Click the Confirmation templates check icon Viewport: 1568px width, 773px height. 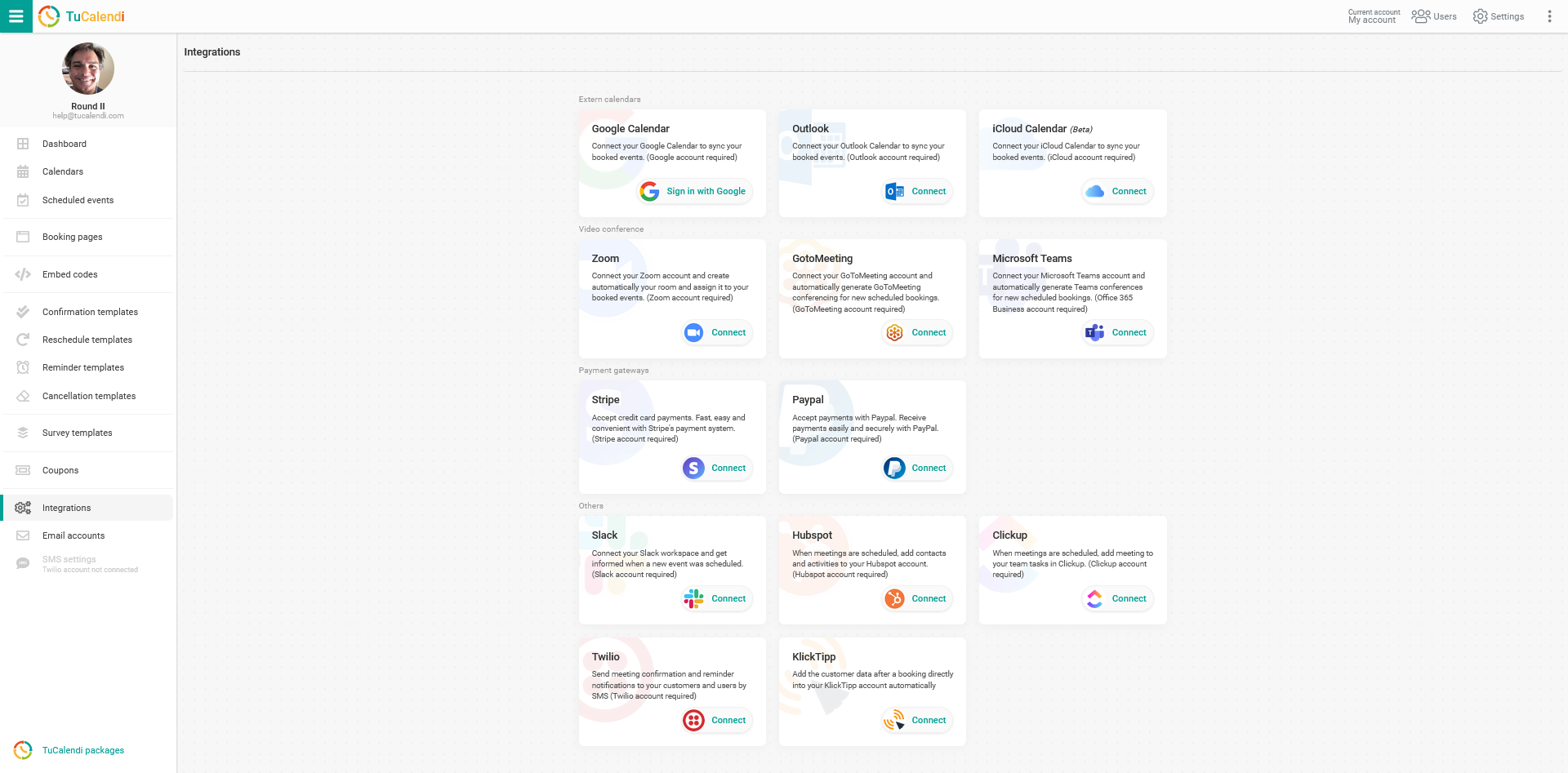[23, 312]
